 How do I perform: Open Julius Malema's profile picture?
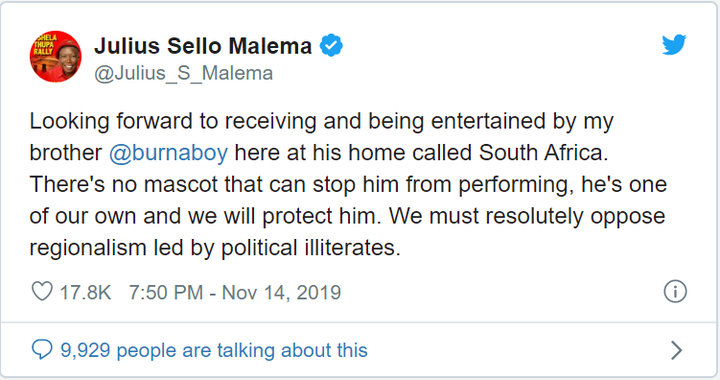[56, 56]
